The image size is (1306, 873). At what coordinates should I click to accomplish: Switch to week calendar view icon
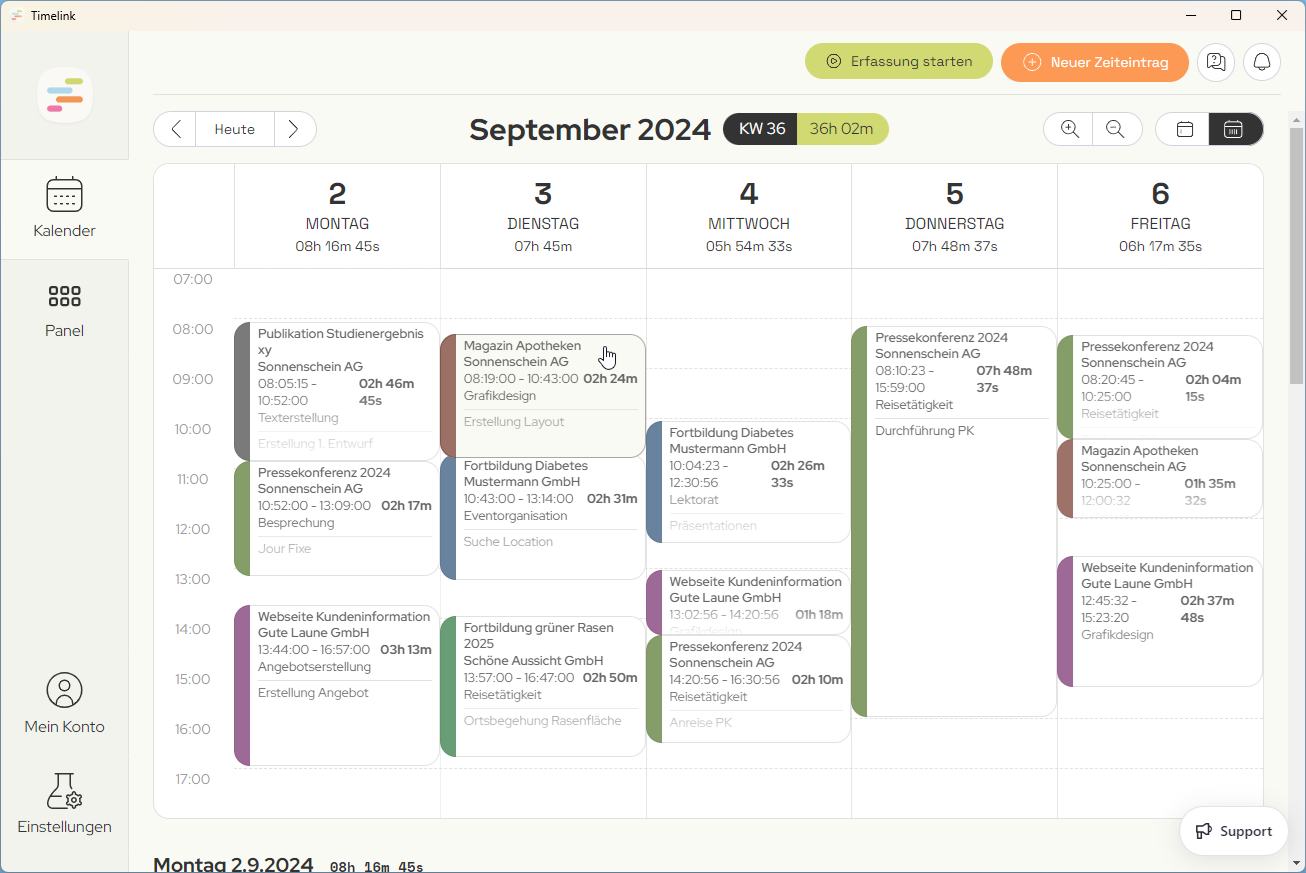(x=1235, y=129)
